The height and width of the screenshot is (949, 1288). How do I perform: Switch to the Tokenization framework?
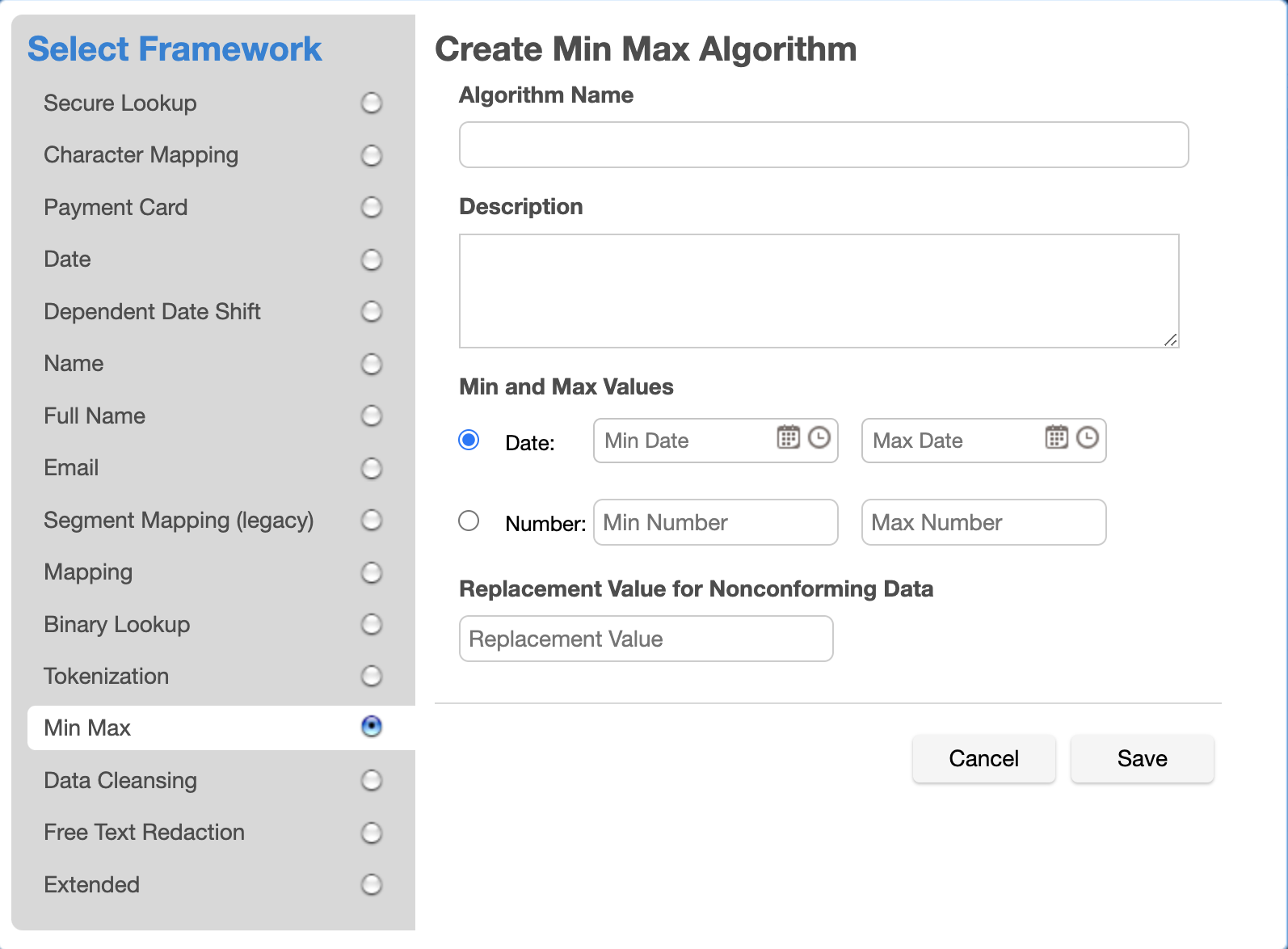pyautogui.click(x=371, y=676)
